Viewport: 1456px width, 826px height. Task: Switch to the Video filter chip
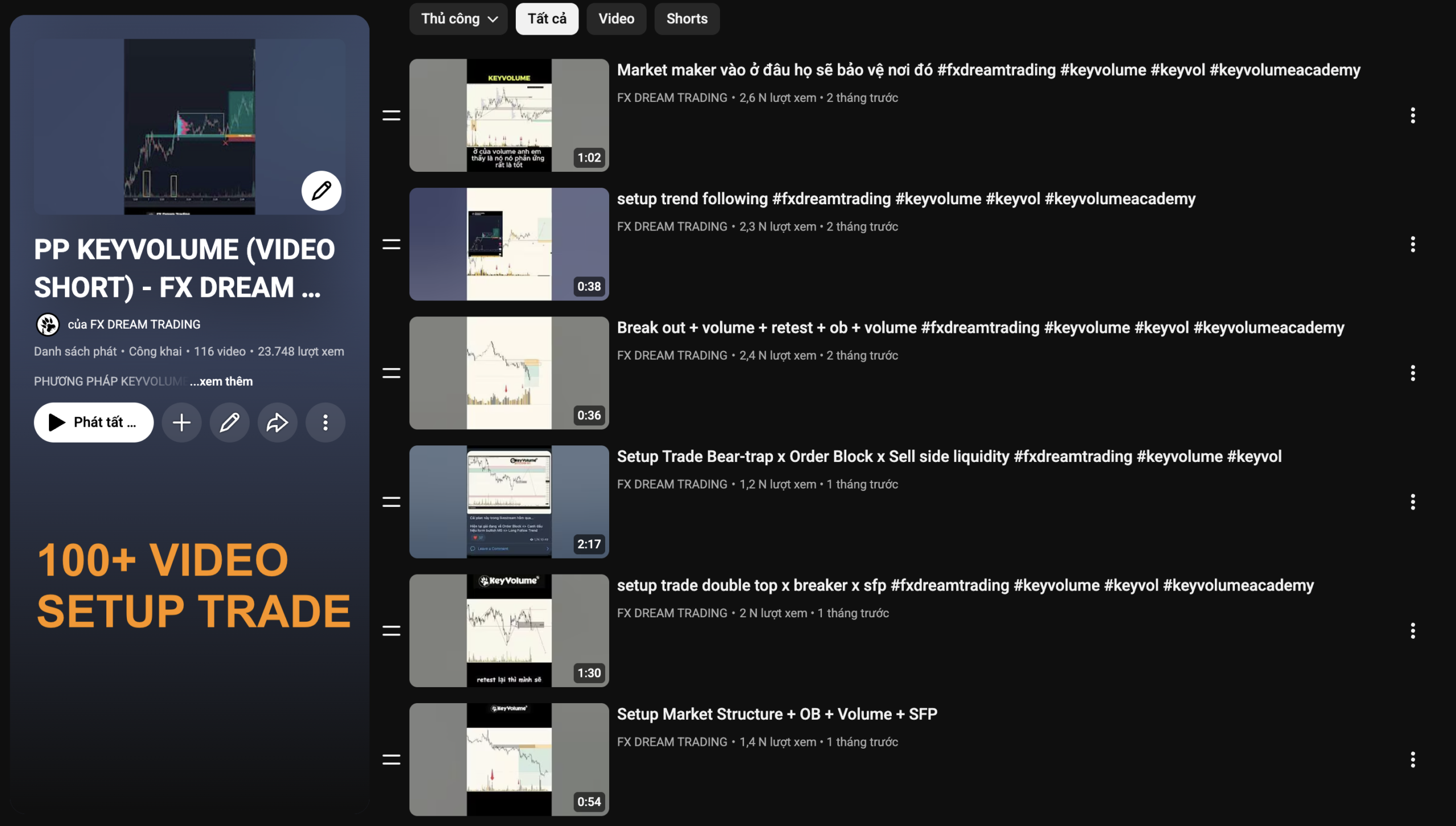click(x=616, y=19)
